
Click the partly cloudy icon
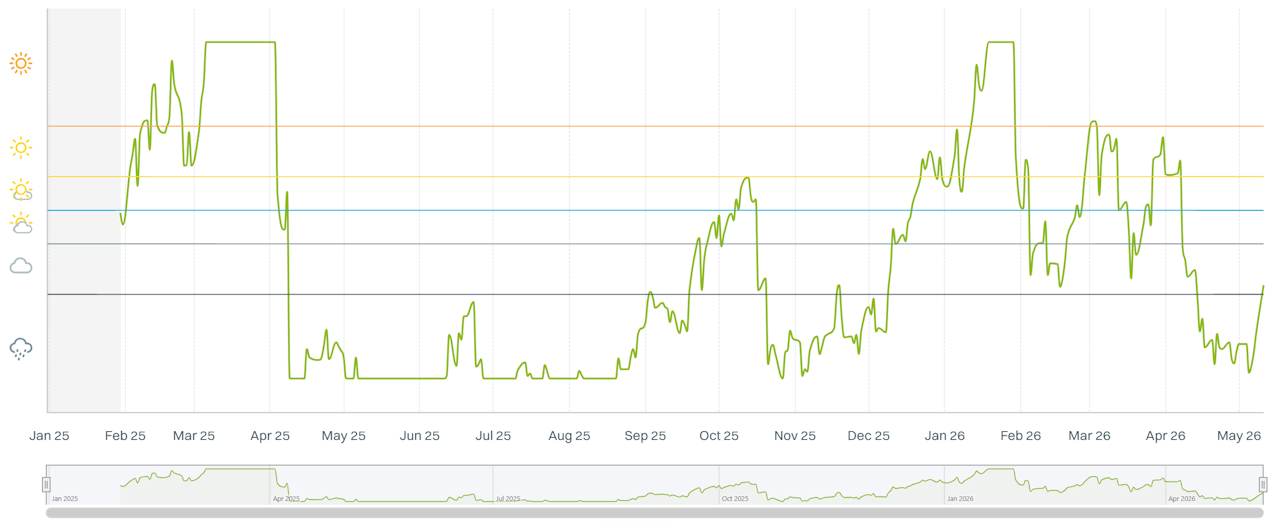click(x=21, y=223)
